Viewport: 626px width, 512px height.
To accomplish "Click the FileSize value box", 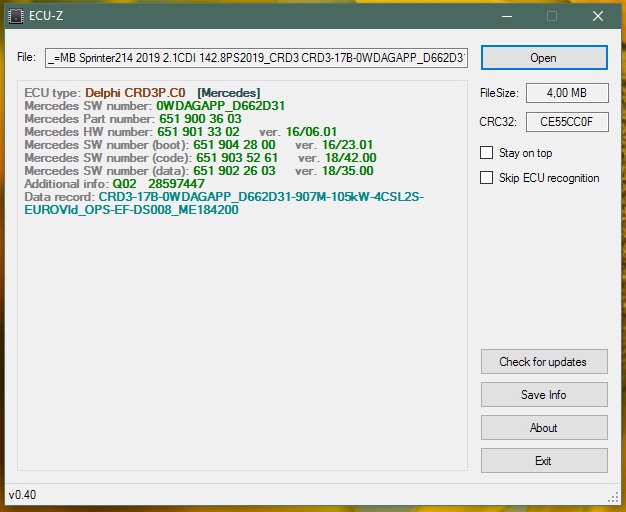I will pos(567,93).
